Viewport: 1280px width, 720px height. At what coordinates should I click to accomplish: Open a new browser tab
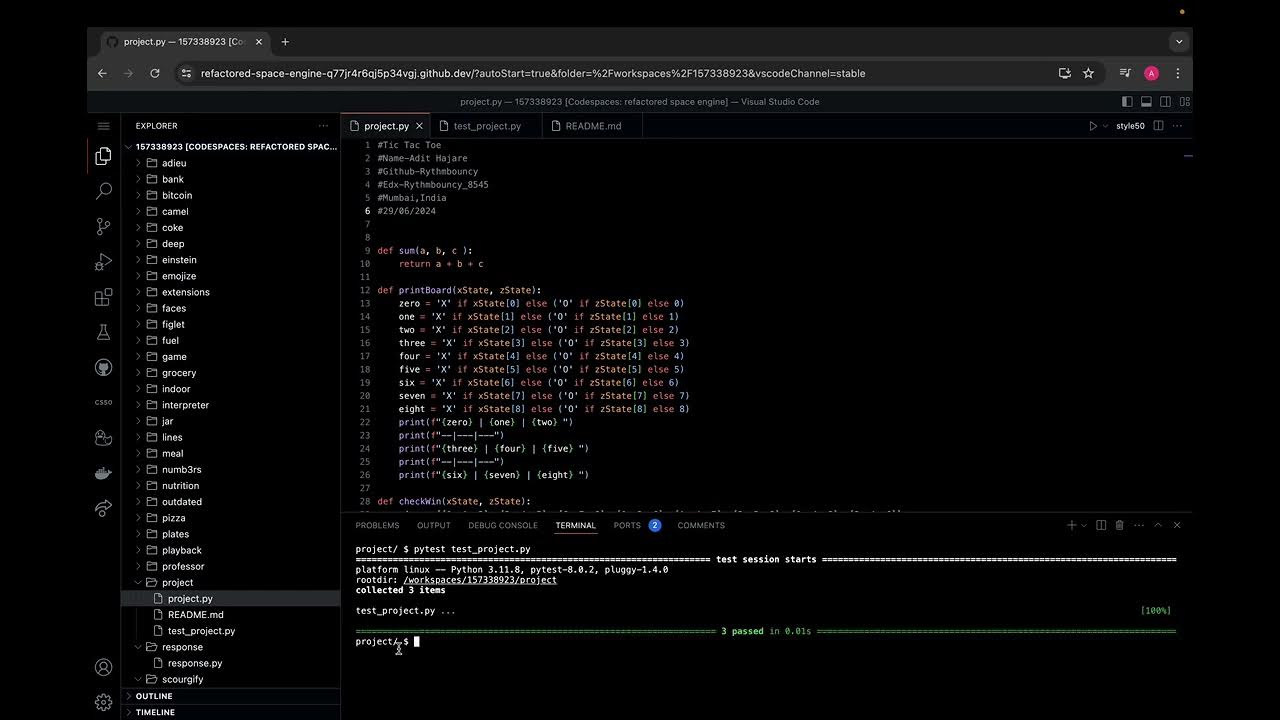tap(285, 42)
